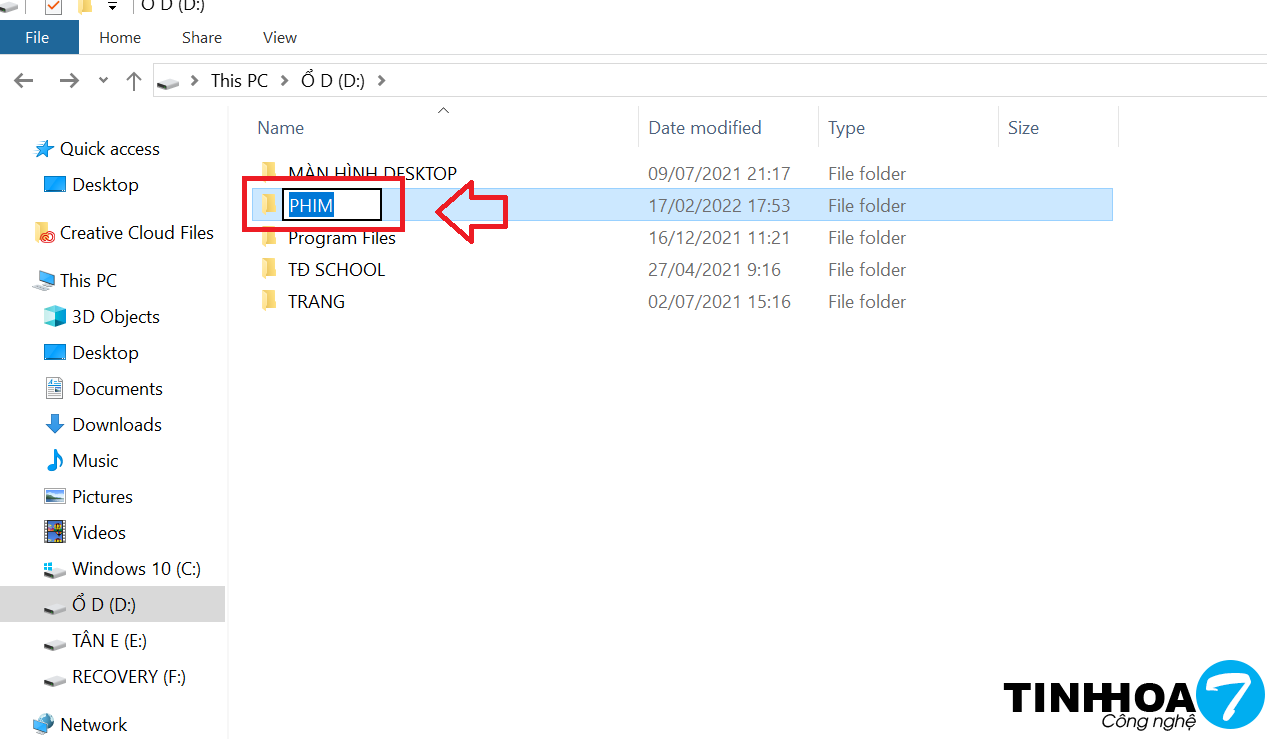Select 3D Objects in navigation pane
This screenshot has width=1267, height=739.
(115, 317)
